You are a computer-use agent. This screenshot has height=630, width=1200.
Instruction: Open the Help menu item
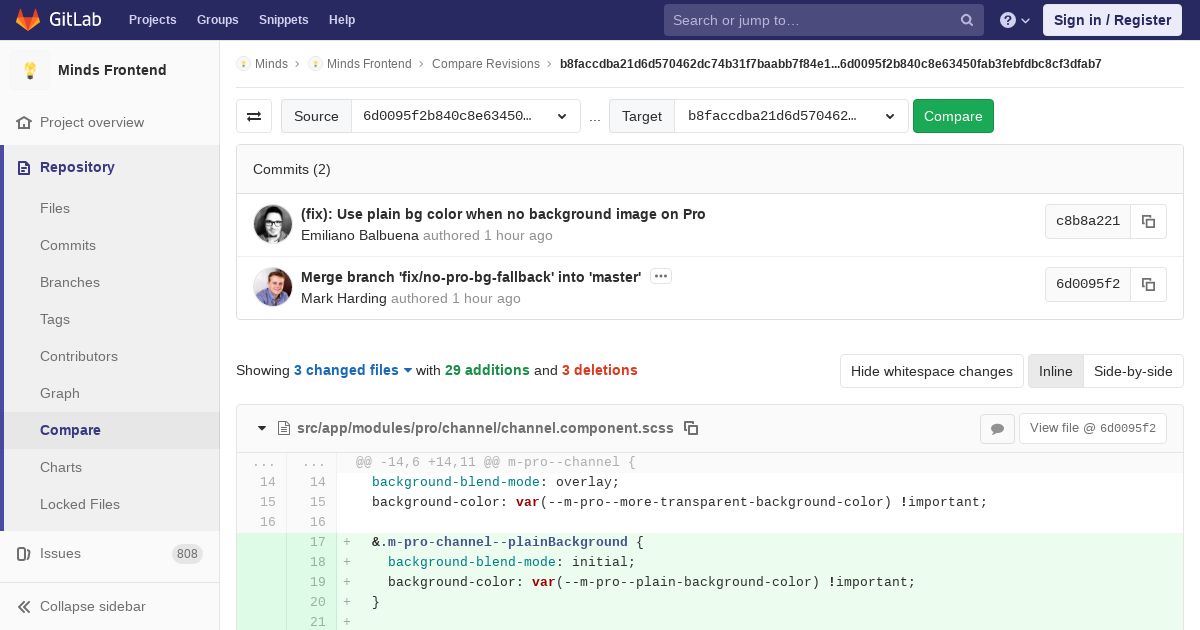tap(342, 20)
